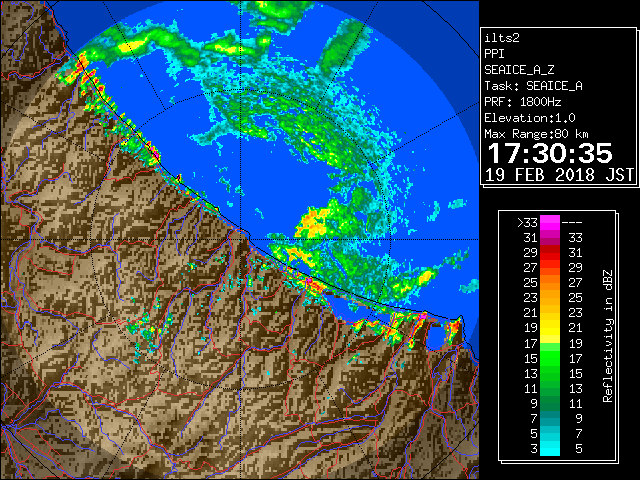Select the 'PPI' scan type text

pos(494,54)
